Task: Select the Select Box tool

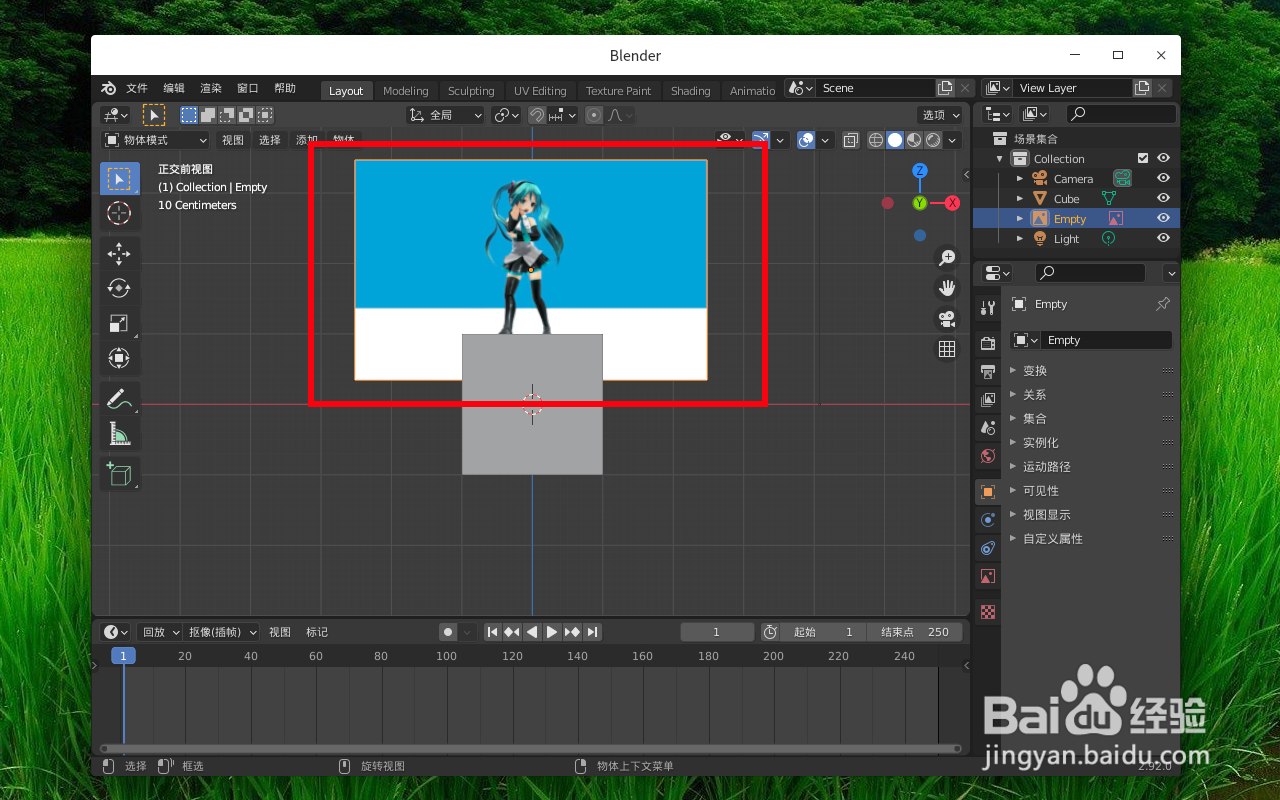Action: click(x=119, y=179)
